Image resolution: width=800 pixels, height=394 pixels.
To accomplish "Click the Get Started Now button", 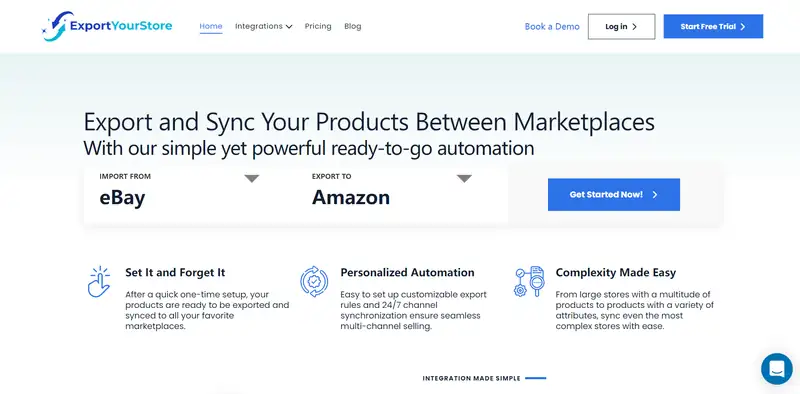I will pyautogui.click(x=614, y=194).
